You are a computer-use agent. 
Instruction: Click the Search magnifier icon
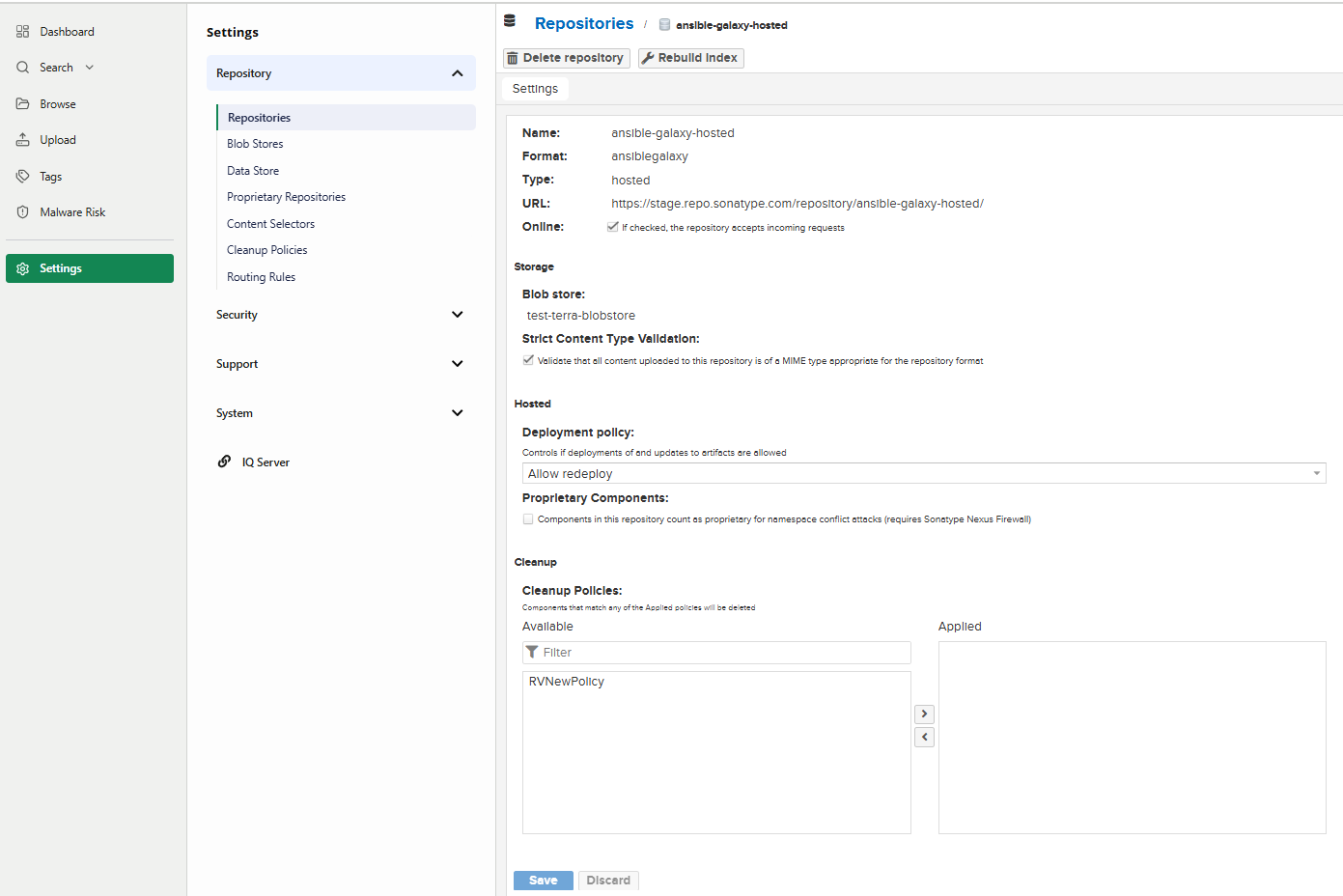[22, 68]
